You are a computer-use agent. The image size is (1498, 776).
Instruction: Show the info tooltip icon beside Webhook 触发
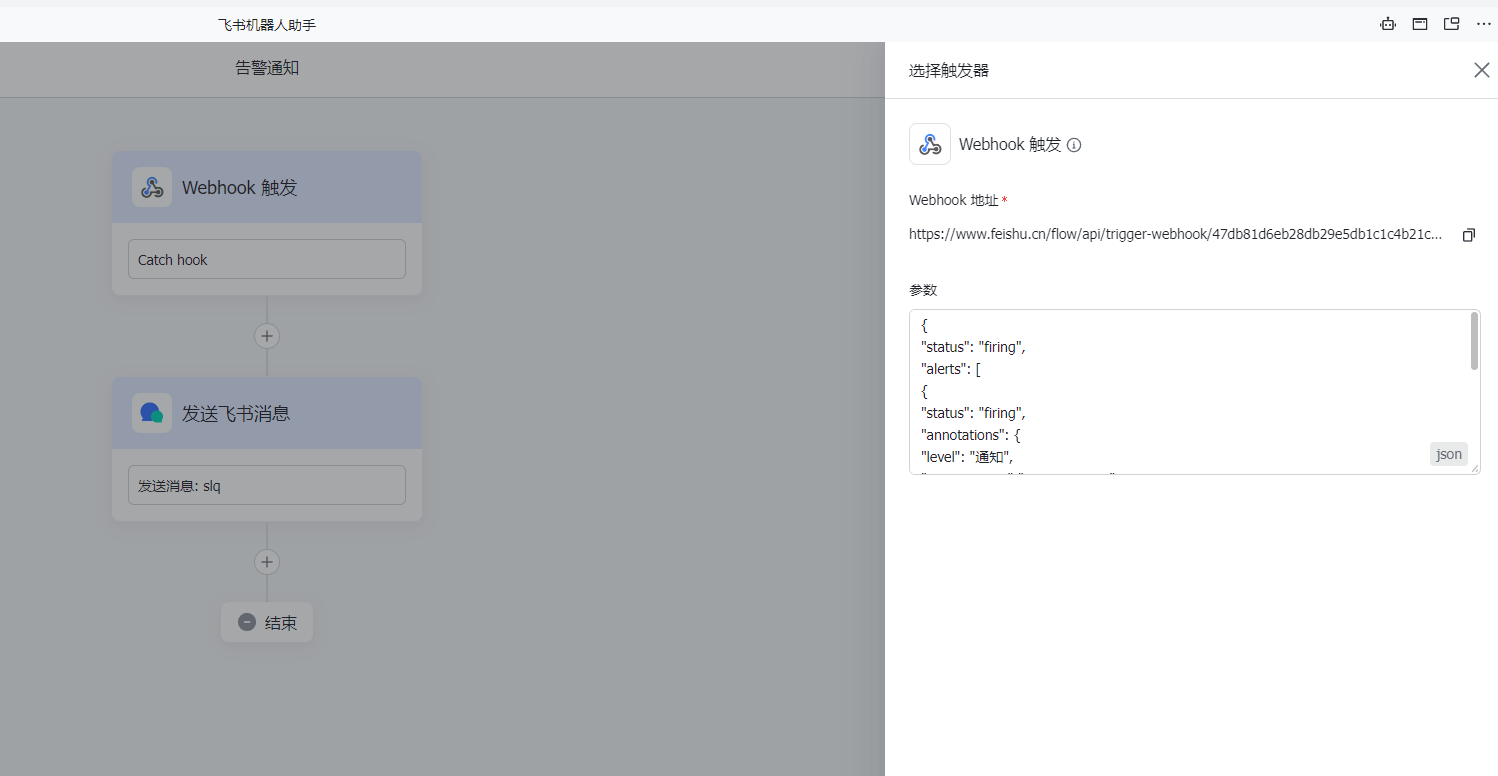tap(1074, 145)
